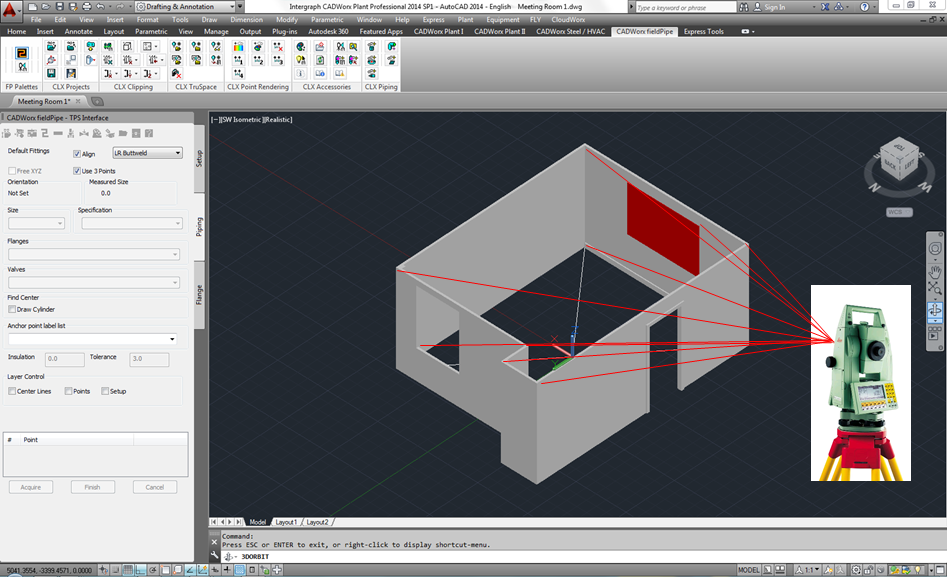Click the Sign In link
Screen dimensions: 947x577
[x=774, y=7]
